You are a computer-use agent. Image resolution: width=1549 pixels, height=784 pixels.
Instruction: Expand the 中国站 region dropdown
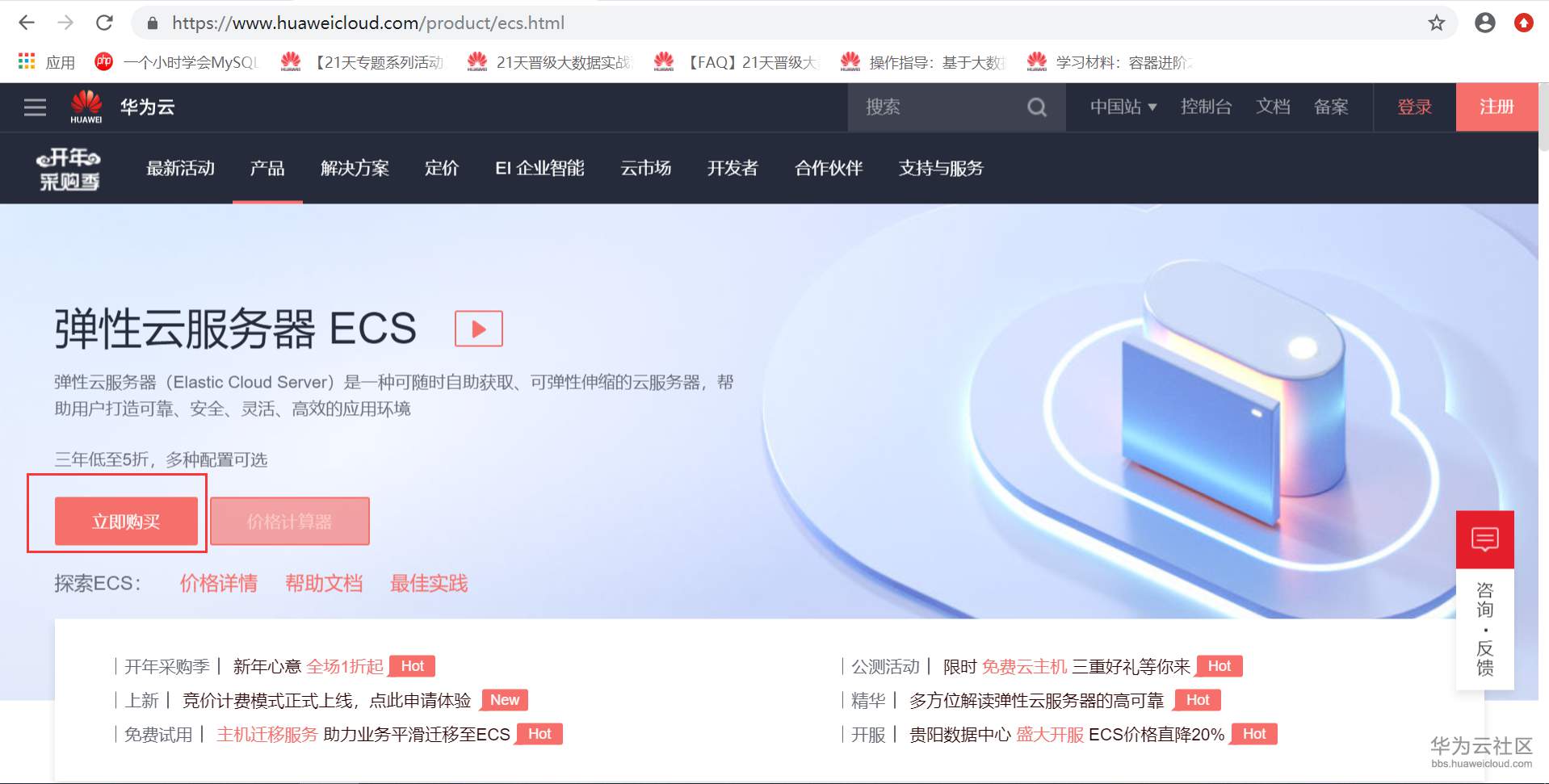1123,107
